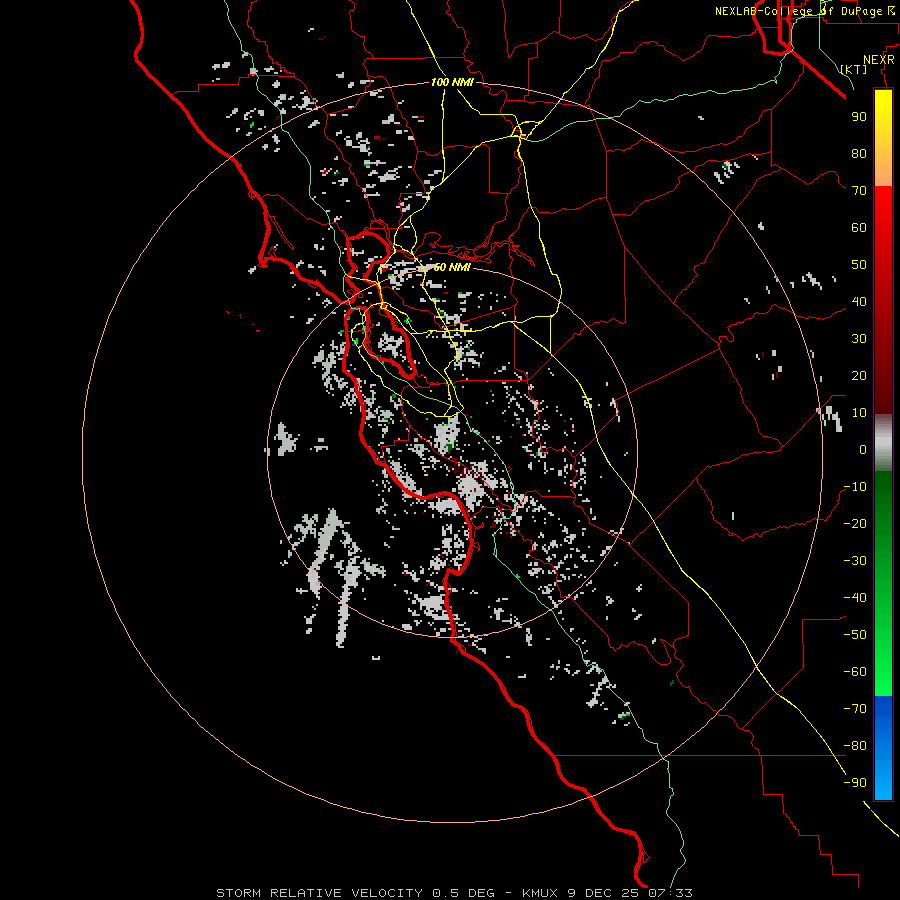Click the 60 value on velocity scale

click(x=859, y=228)
